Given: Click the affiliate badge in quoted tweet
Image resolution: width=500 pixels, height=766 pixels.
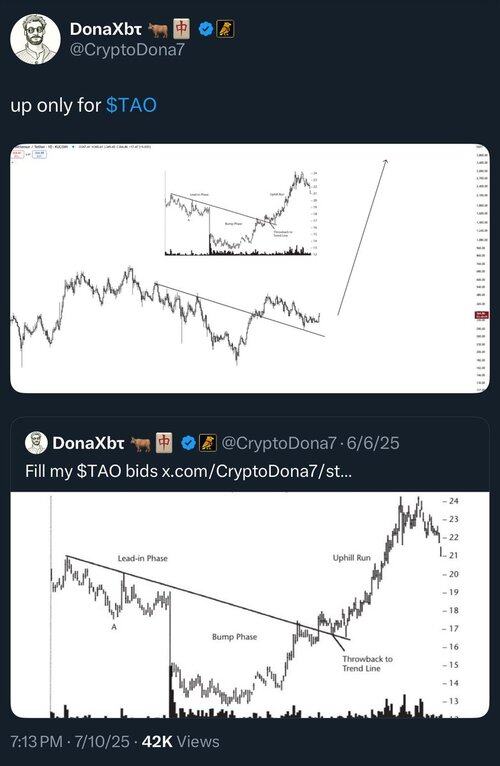Looking at the screenshot, I should 207,443.
